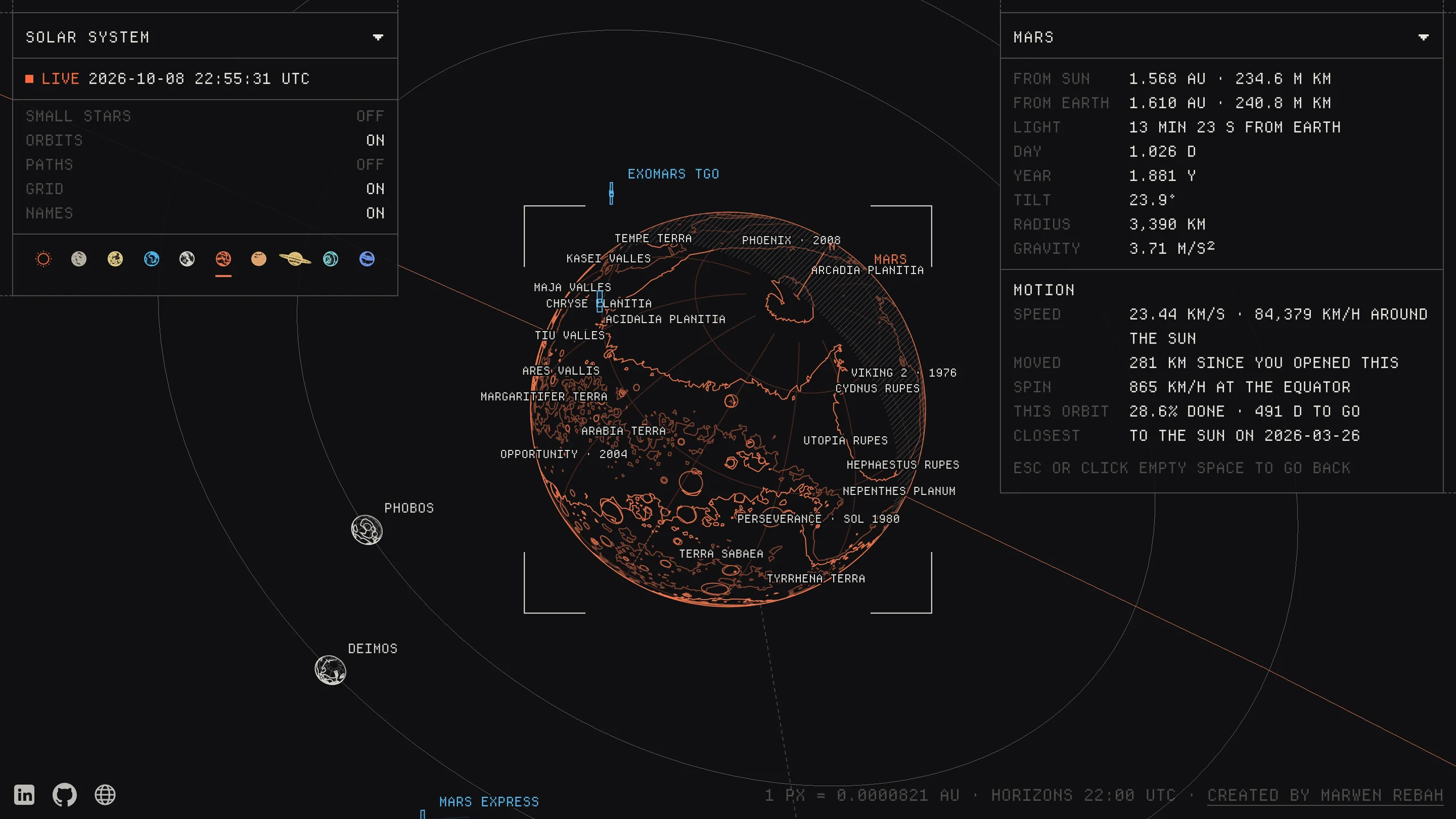Click the Mars Express spacecraft marker
This screenshot has height=819, width=1456.
pos(423,814)
